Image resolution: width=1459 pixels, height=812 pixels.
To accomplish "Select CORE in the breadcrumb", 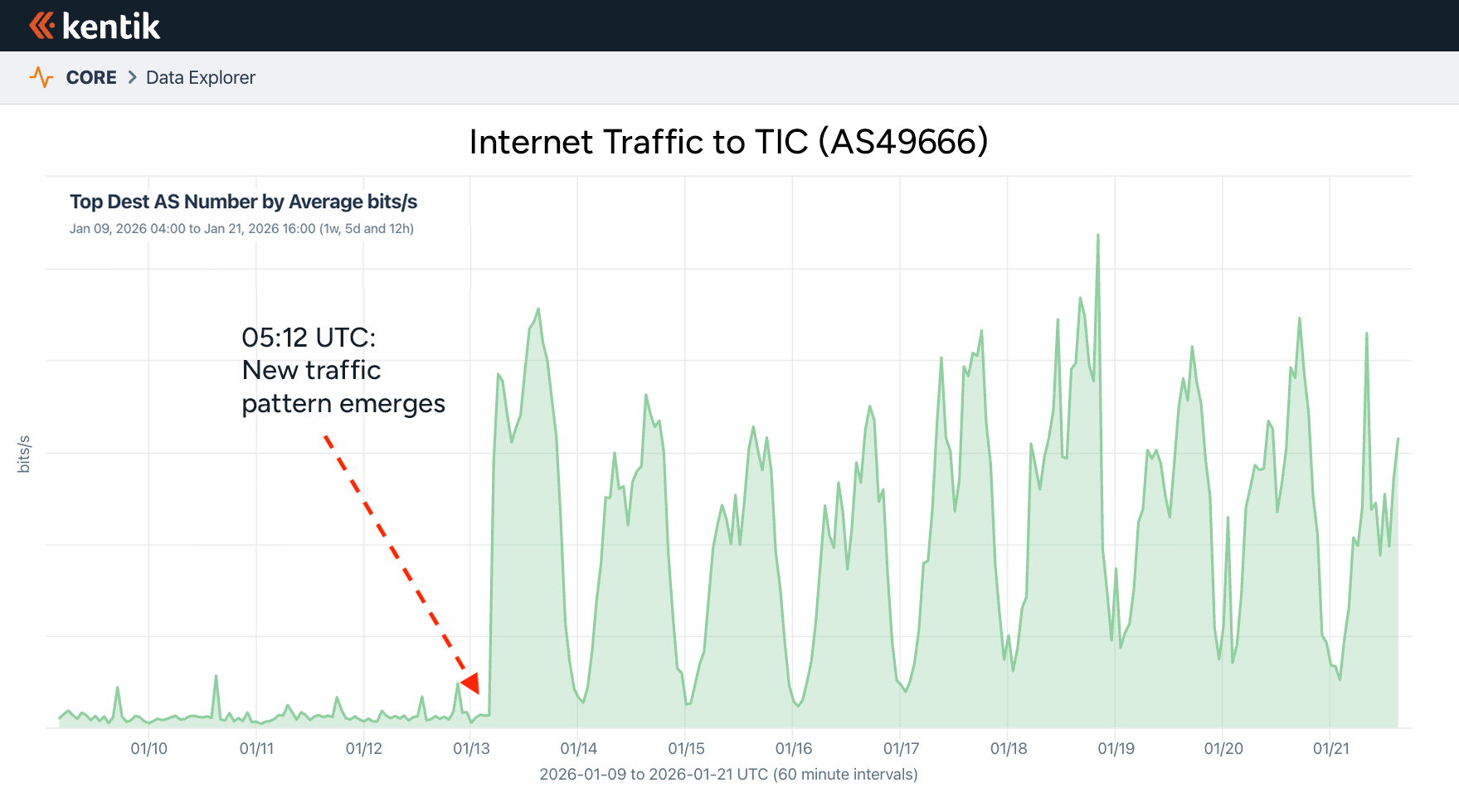I will coord(91,77).
